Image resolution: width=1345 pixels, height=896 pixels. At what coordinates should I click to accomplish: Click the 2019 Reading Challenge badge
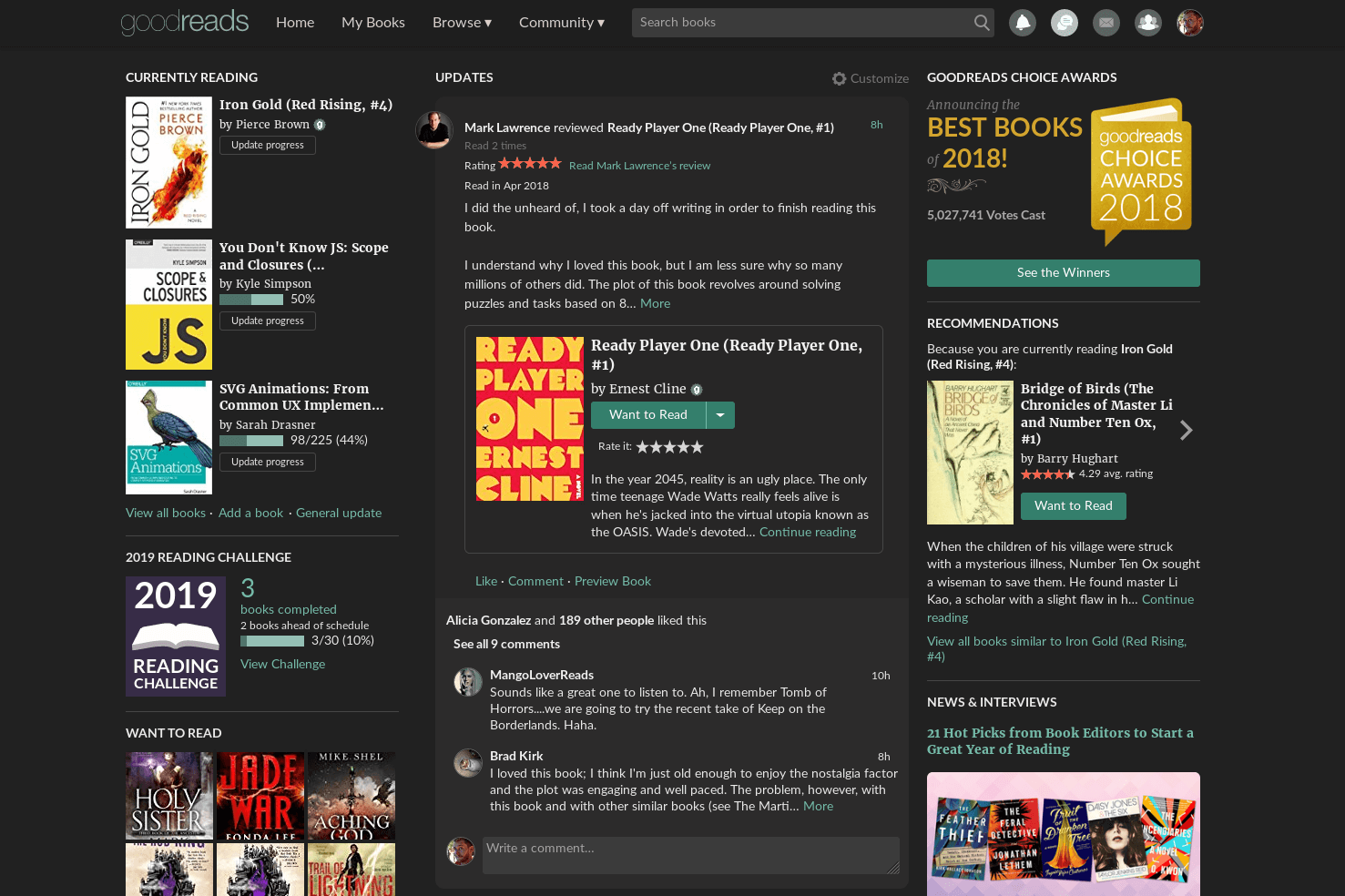click(x=176, y=636)
